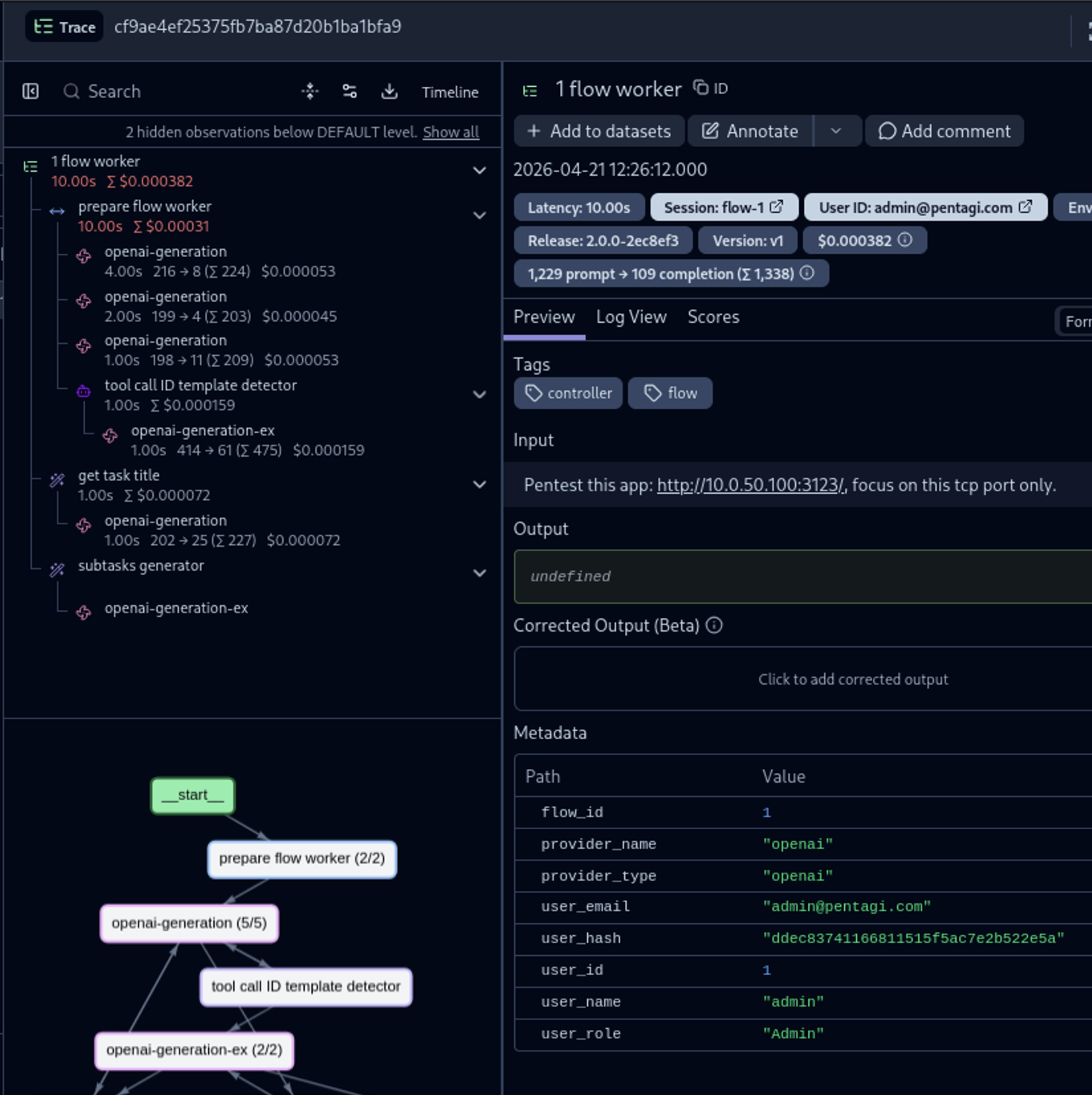
Task: Click the token usage info icon
Action: [x=807, y=273]
